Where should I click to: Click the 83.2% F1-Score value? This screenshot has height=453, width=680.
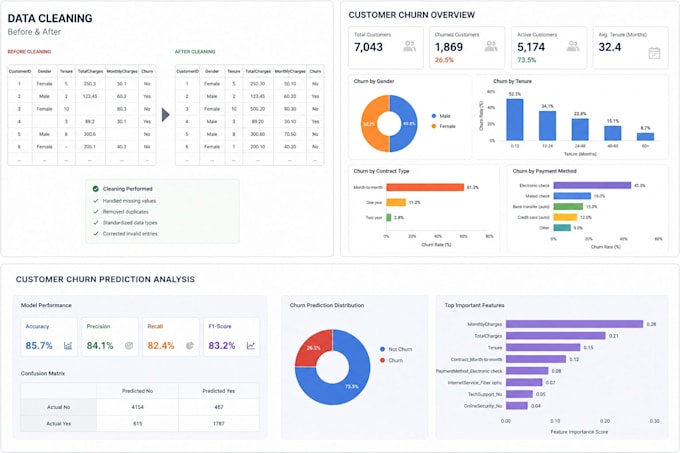click(x=222, y=345)
